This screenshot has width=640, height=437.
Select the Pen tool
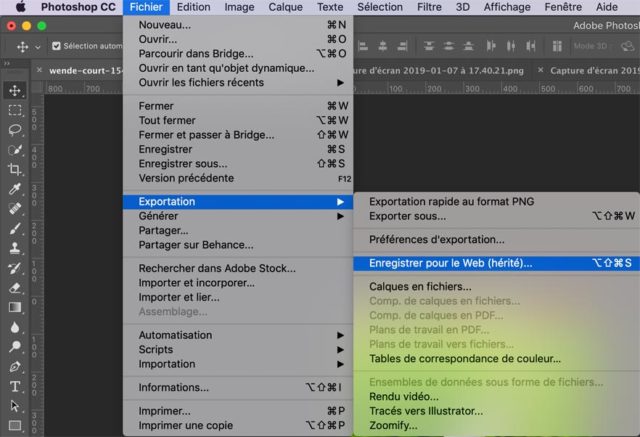tap(15, 366)
